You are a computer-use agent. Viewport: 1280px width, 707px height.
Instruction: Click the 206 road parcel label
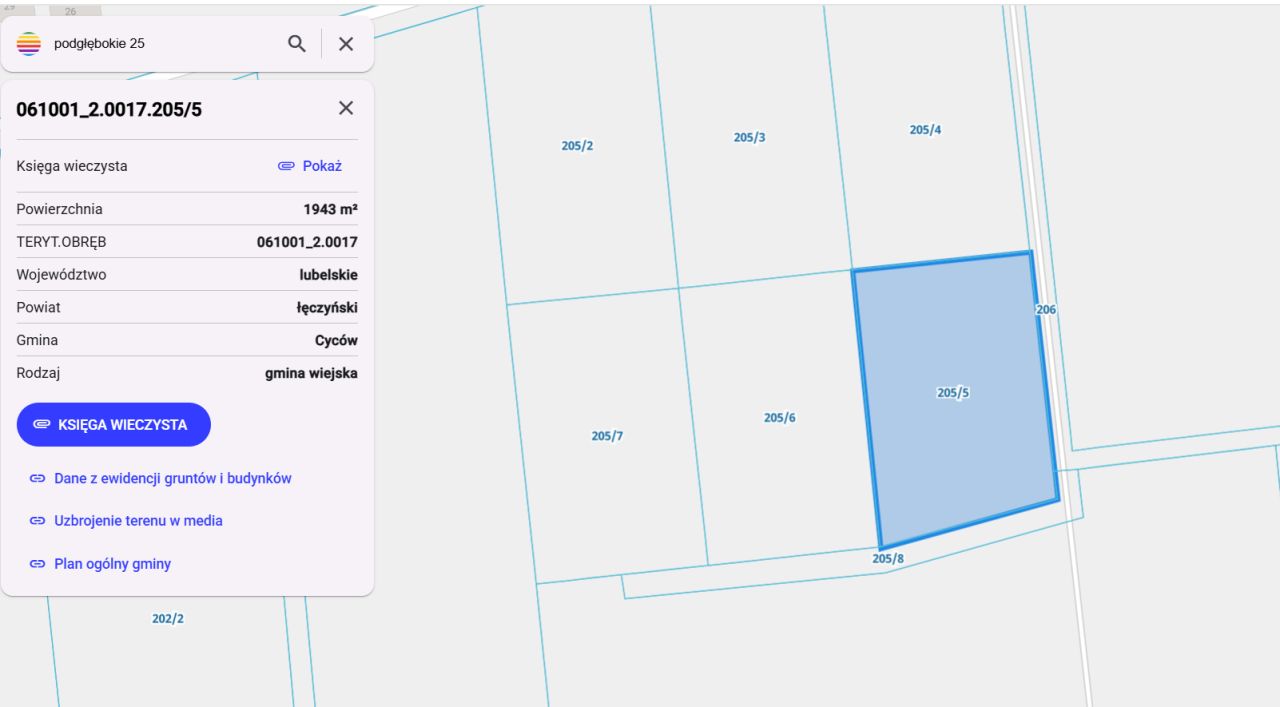point(1046,310)
